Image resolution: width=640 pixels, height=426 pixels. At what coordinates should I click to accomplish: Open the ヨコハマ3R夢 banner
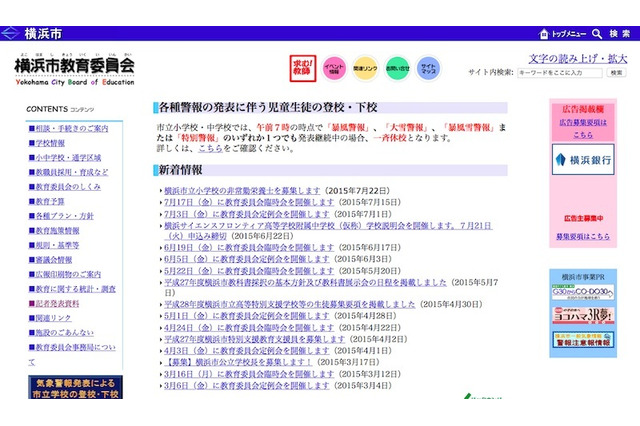[583, 315]
